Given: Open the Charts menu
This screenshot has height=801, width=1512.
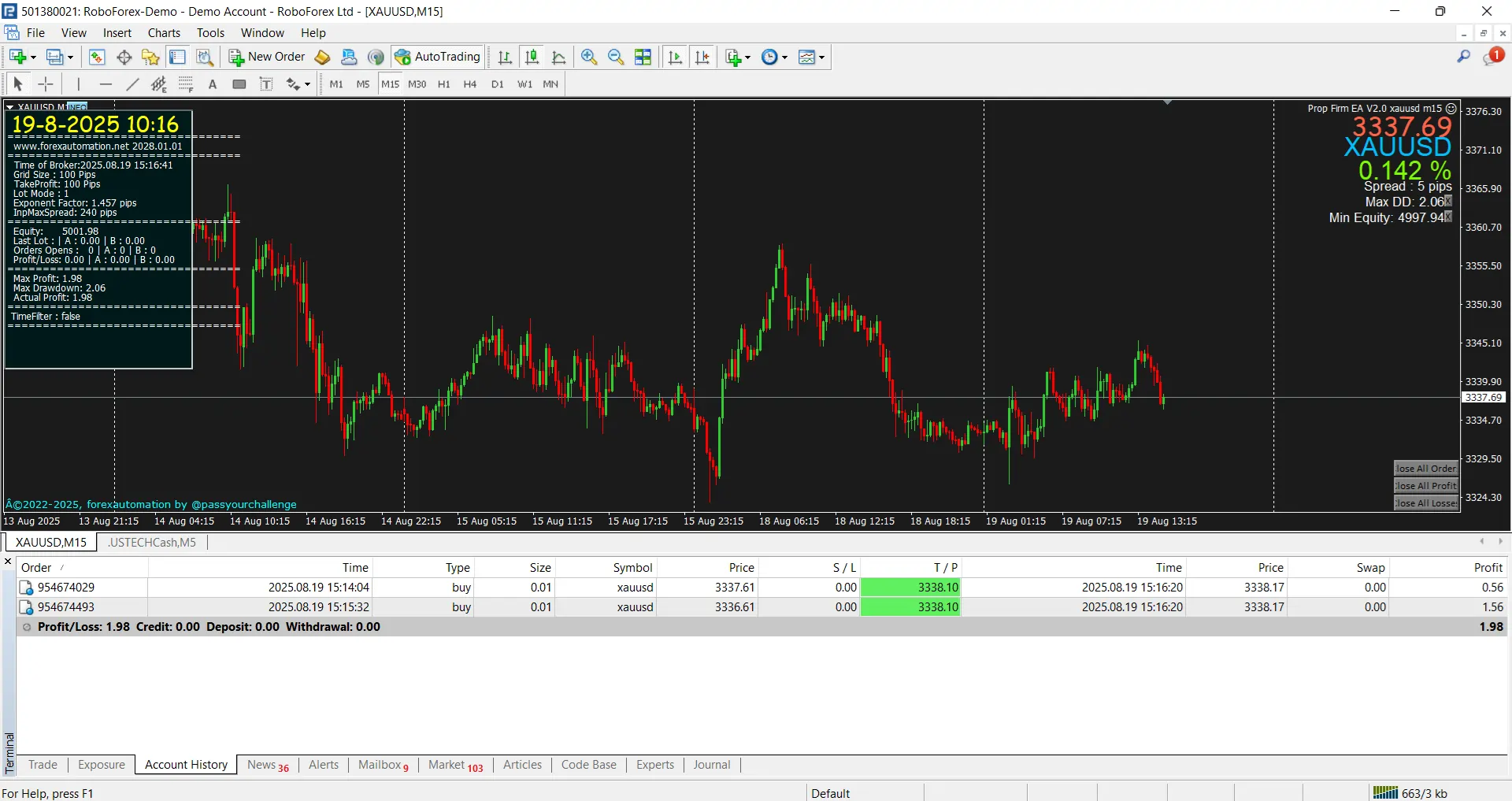Looking at the screenshot, I should (x=164, y=33).
